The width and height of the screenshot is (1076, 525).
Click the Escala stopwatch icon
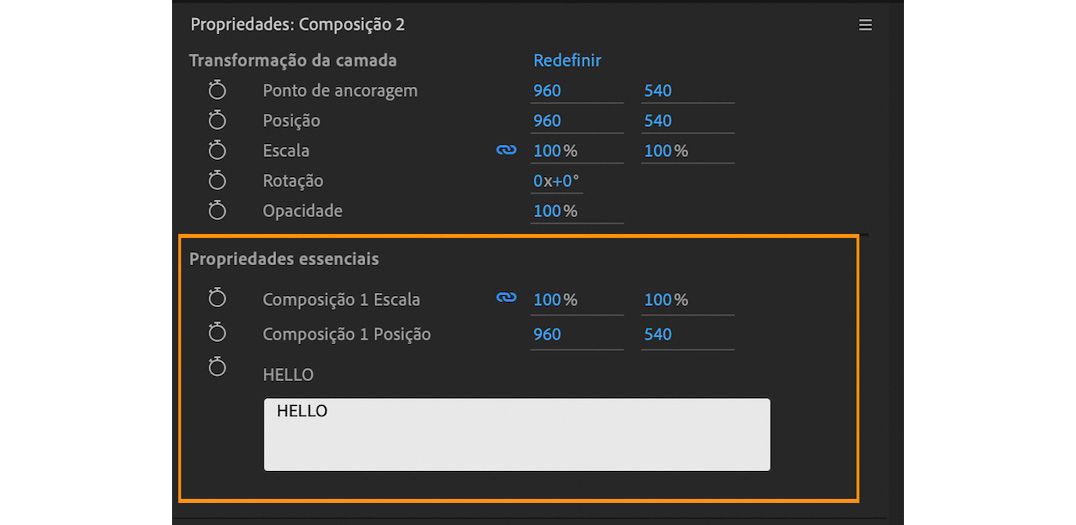point(217,150)
